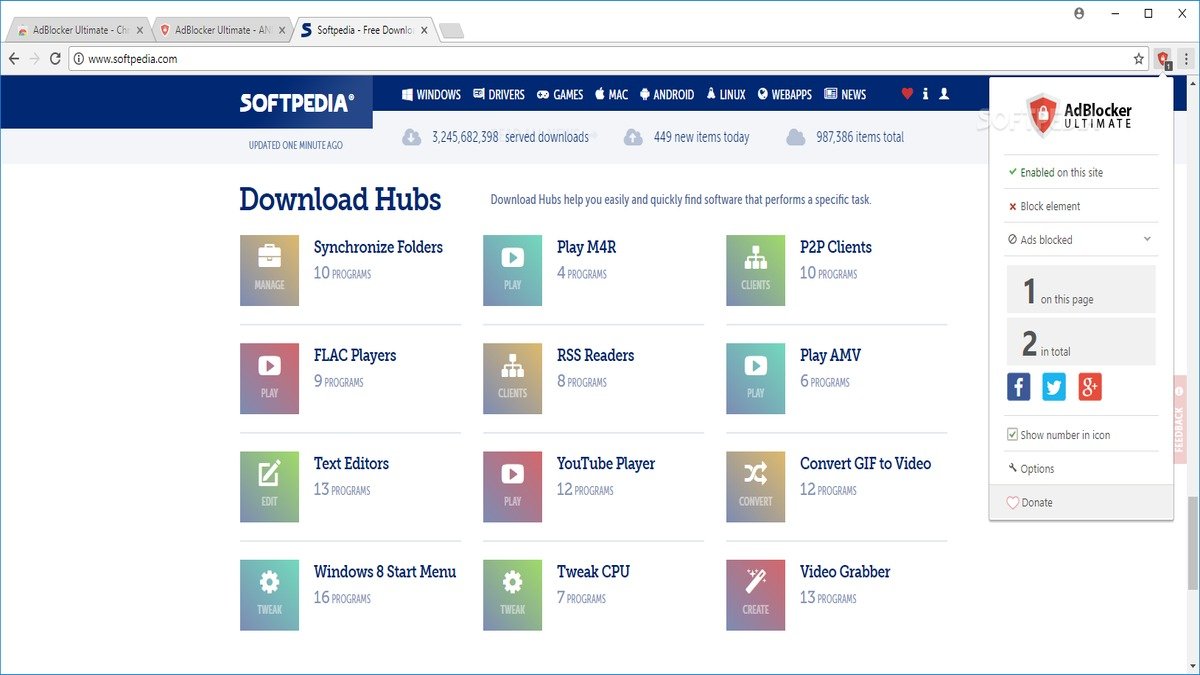This screenshot has height=675, width=1200.
Task: Open the Video Grabber hub link
Action: (845, 571)
